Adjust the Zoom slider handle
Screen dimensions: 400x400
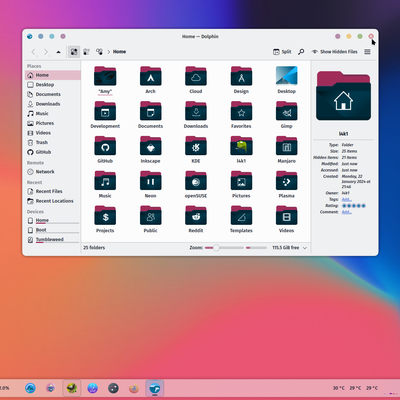point(216,248)
